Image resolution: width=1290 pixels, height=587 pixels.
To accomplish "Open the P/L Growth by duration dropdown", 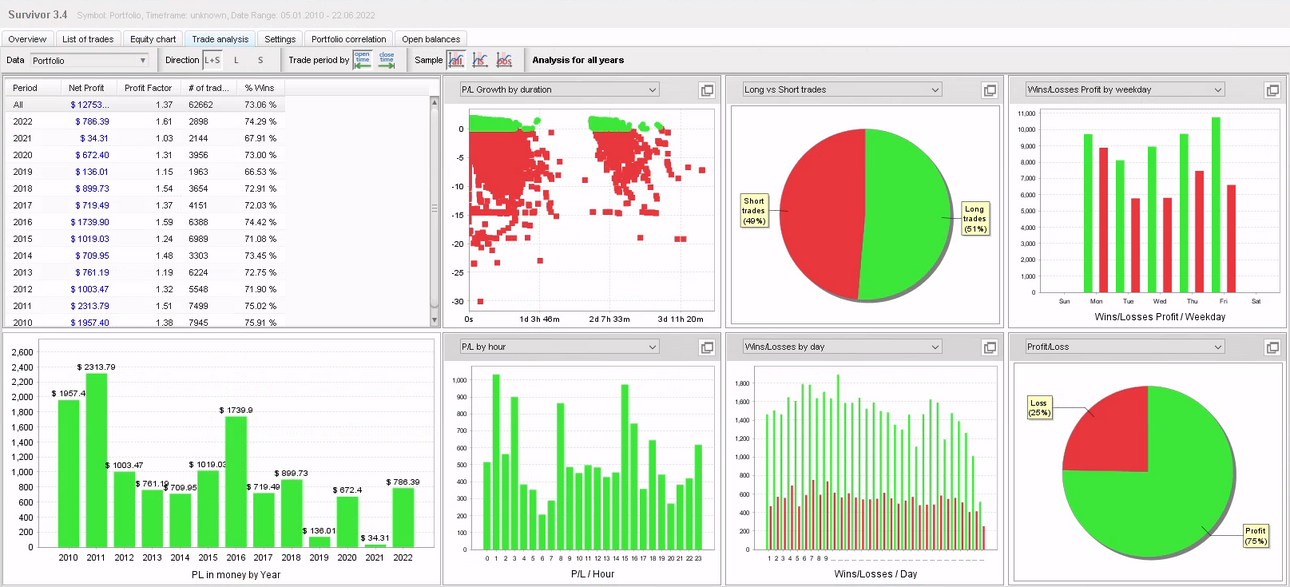I will tap(558, 90).
